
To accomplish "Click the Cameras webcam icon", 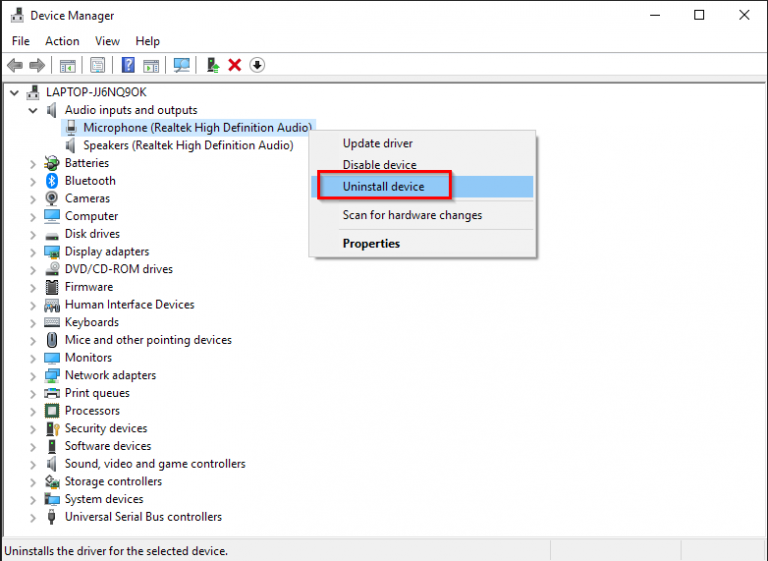I will click(51, 198).
